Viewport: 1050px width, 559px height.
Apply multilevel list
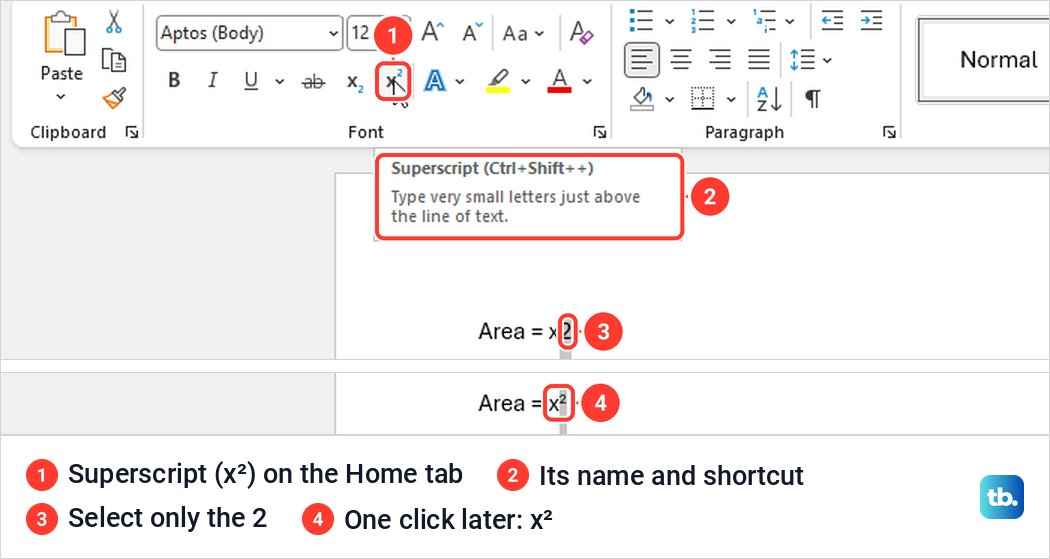pyautogui.click(x=764, y=21)
